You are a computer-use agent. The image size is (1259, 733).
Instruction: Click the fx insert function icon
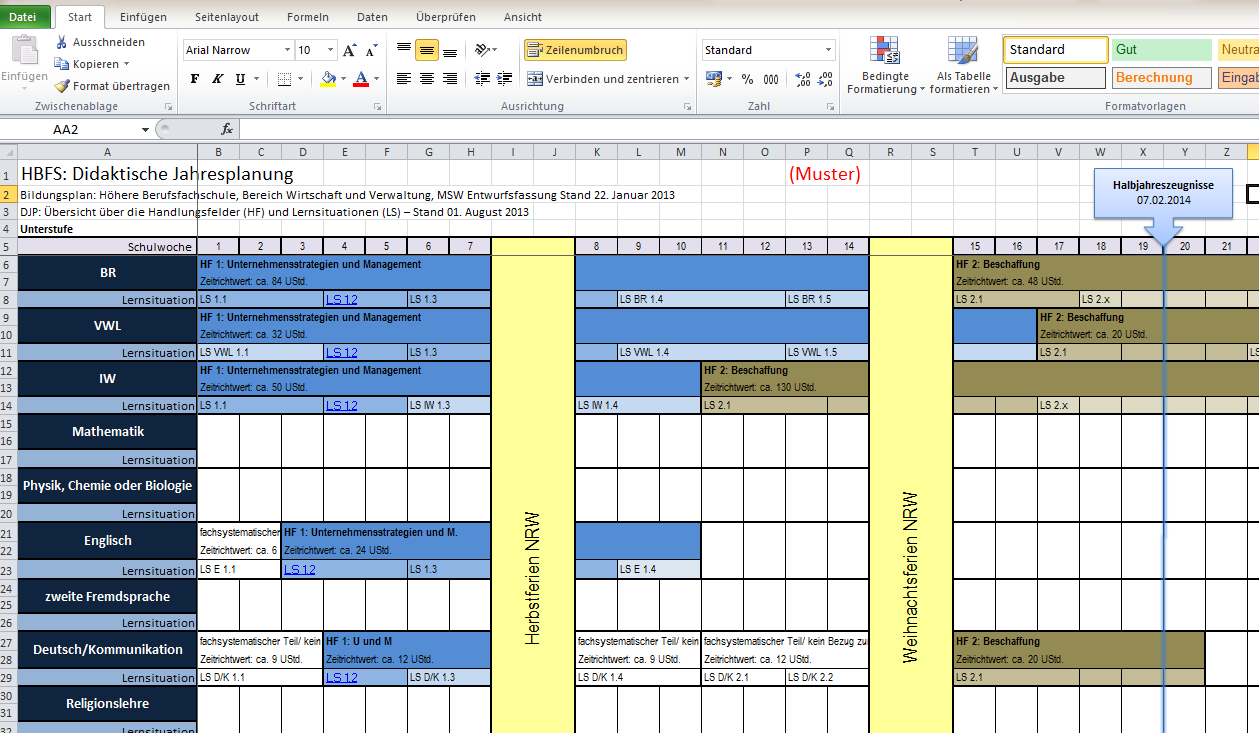click(227, 129)
